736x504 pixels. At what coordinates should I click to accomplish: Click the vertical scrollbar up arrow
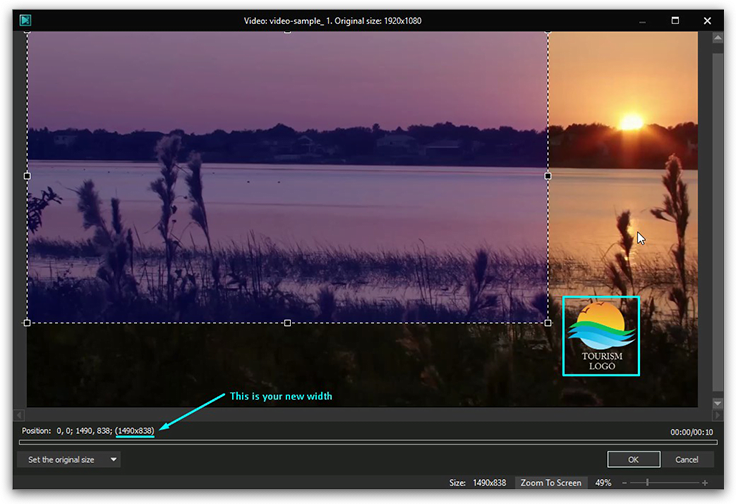click(717, 39)
